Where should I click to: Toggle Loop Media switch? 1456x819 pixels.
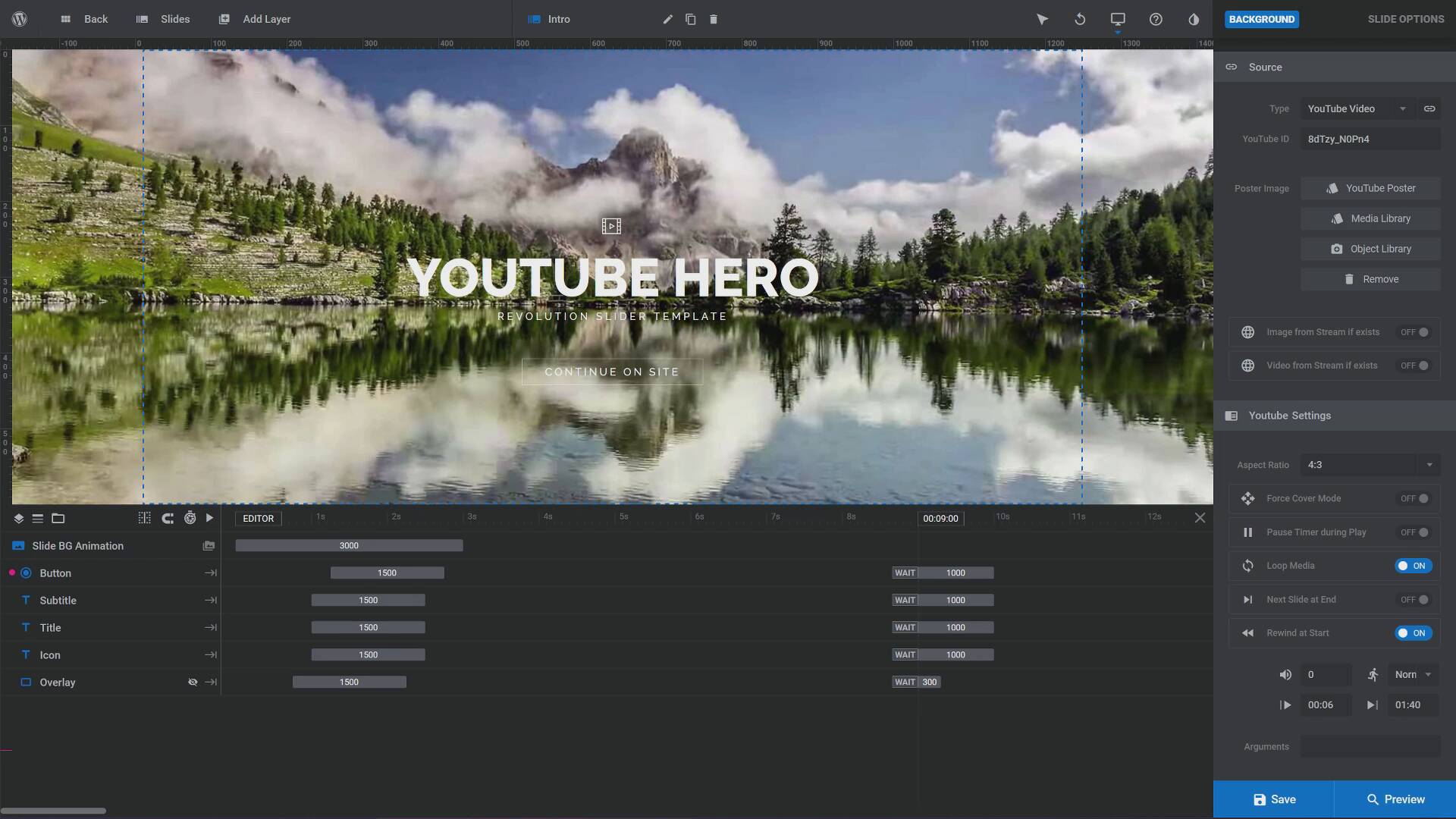point(1413,566)
